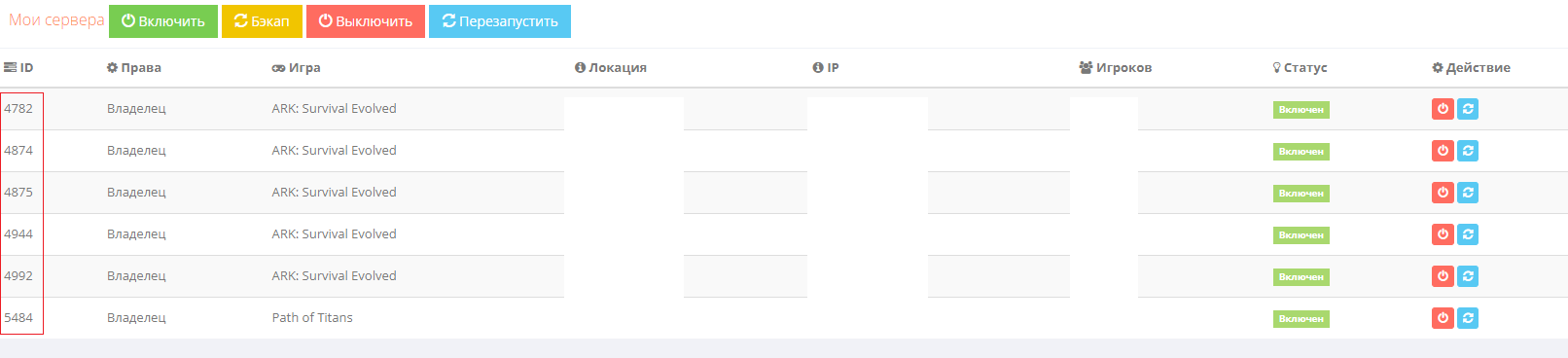Power off server 4944 using red icon
Image resolution: width=1568 pixels, height=358 pixels.
point(1443,234)
